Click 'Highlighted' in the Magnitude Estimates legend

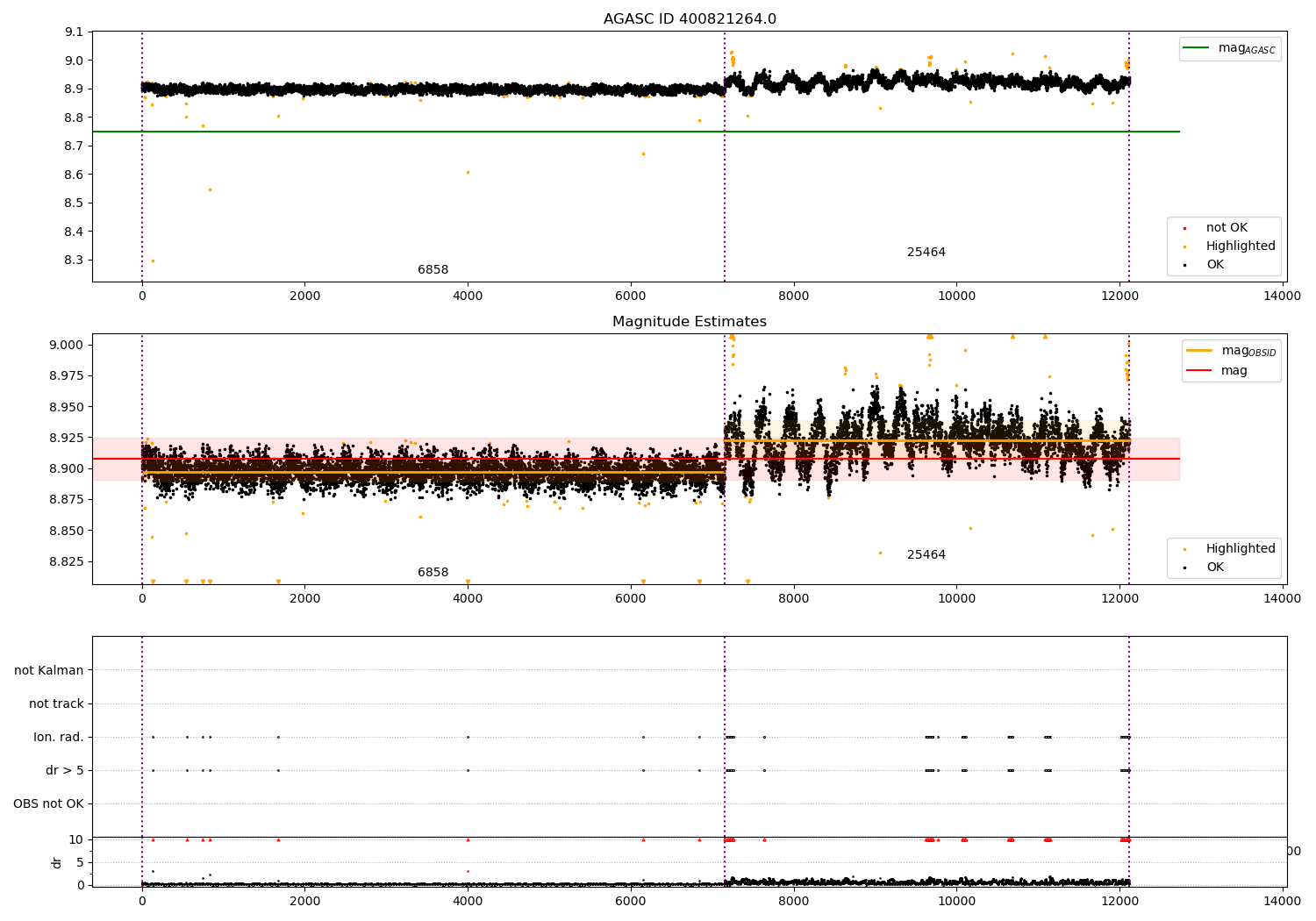[x=1231, y=549]
